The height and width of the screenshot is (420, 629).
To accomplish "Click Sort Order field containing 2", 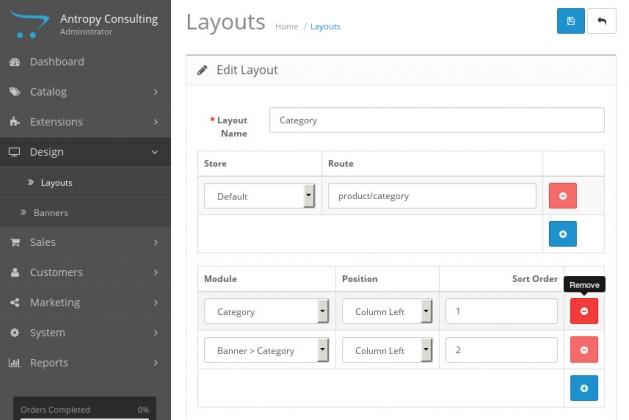I will tap(501, 350).
